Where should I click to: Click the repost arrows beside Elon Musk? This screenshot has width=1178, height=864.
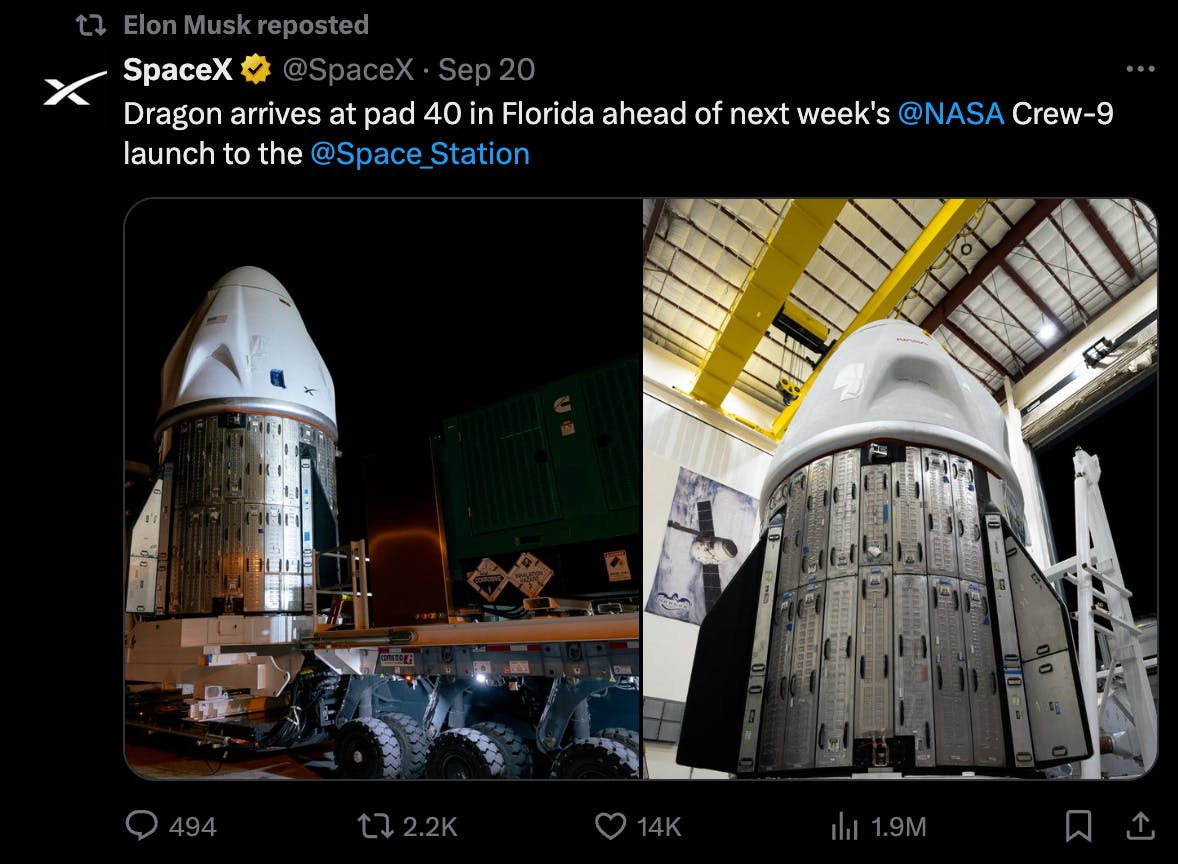[x=92, y=25]
